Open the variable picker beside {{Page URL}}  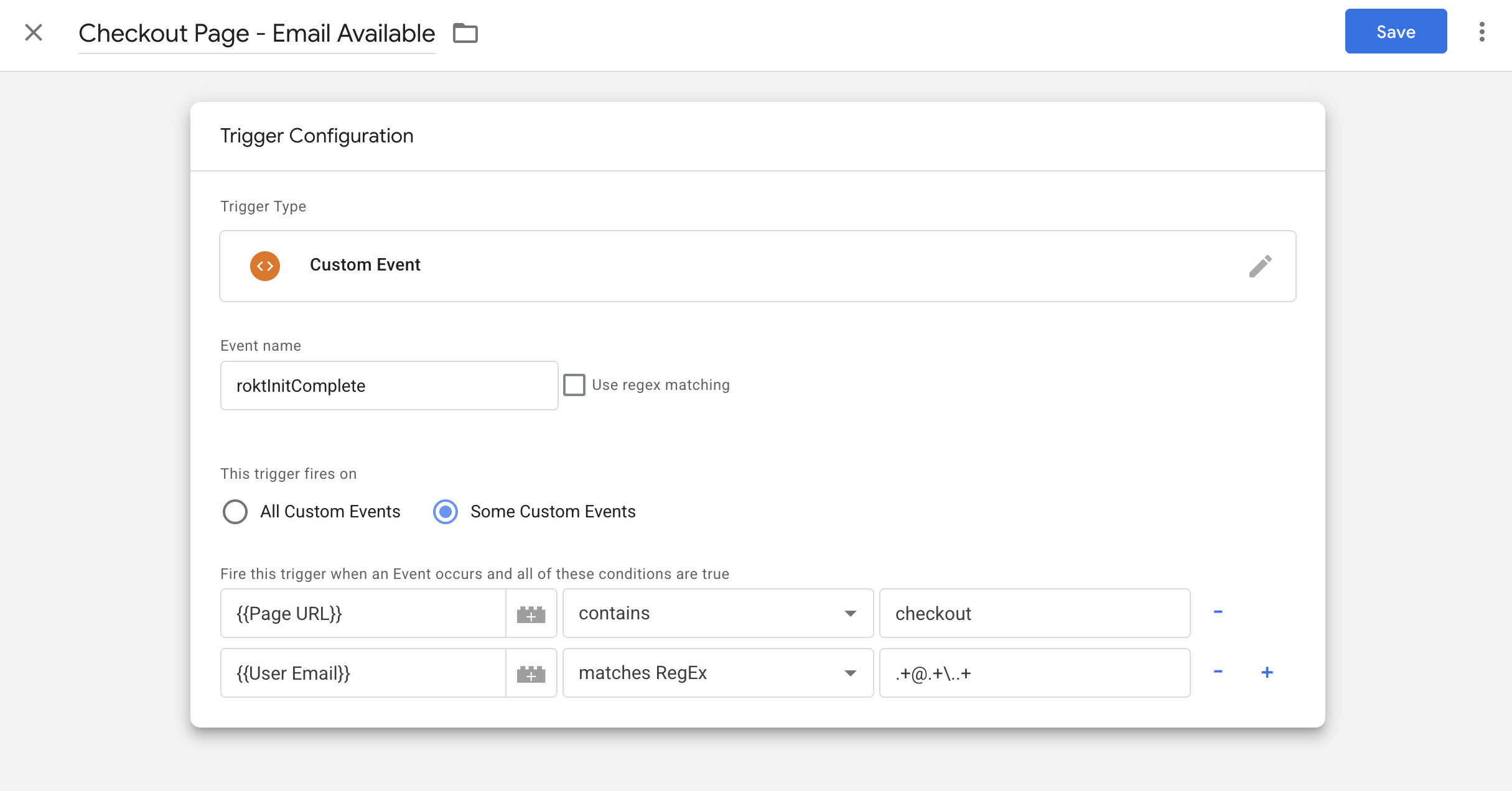[x=531, y=613]
